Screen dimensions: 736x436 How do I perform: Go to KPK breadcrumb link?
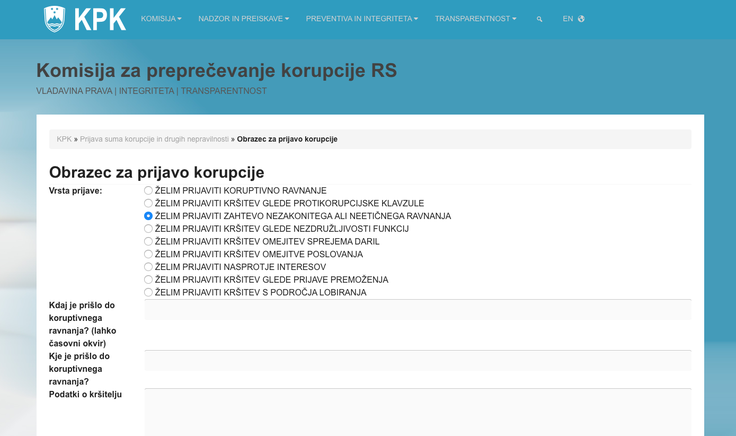[x=64, y=139]
